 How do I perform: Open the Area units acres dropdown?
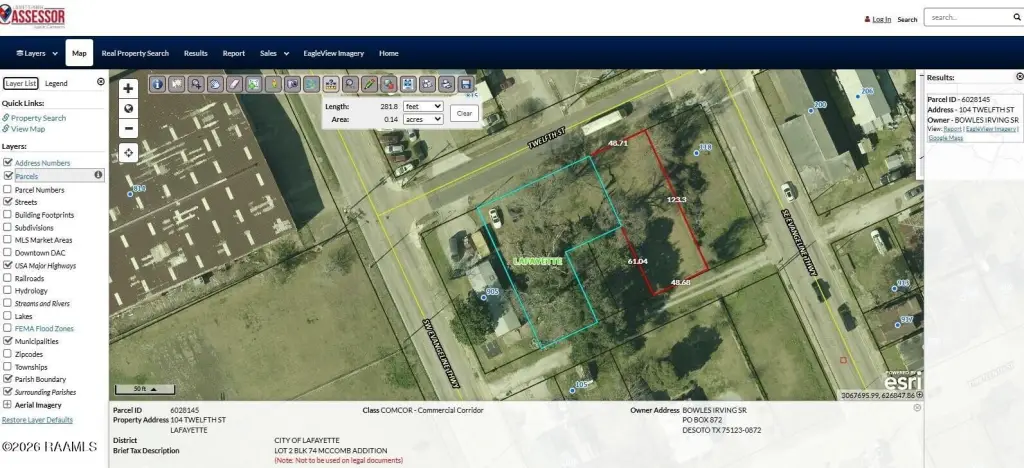pos(423,119)
